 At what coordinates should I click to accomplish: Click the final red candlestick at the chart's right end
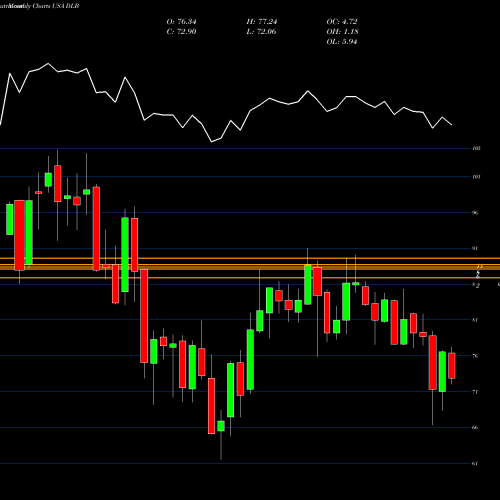[452, 366]
